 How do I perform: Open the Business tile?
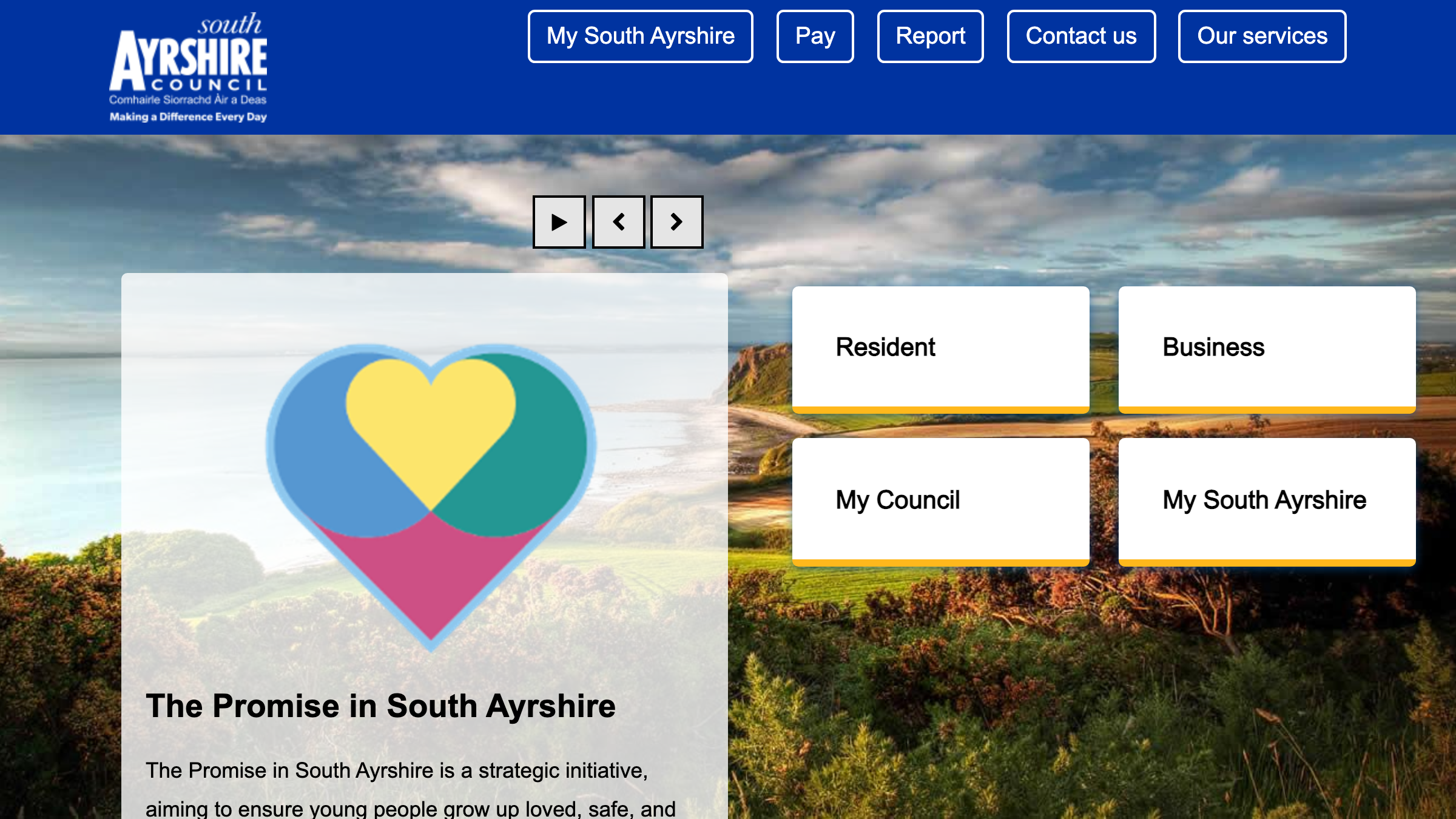1267,350
